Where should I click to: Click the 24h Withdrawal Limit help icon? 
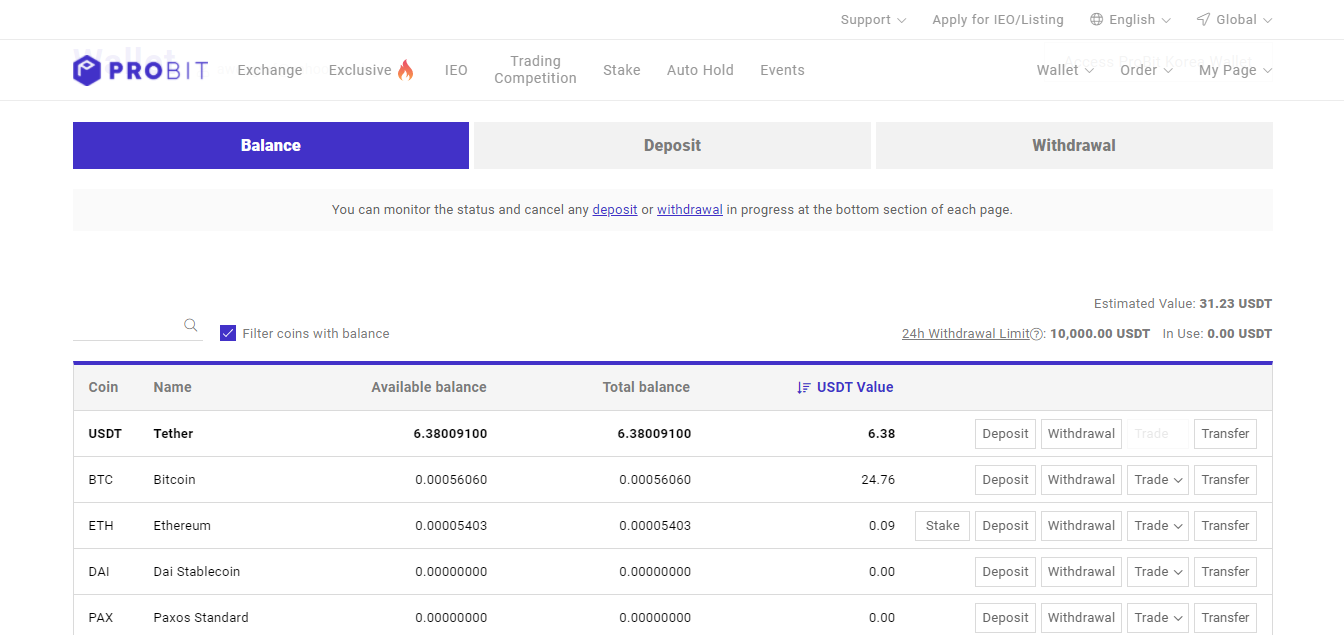(x=1036, y=334)
